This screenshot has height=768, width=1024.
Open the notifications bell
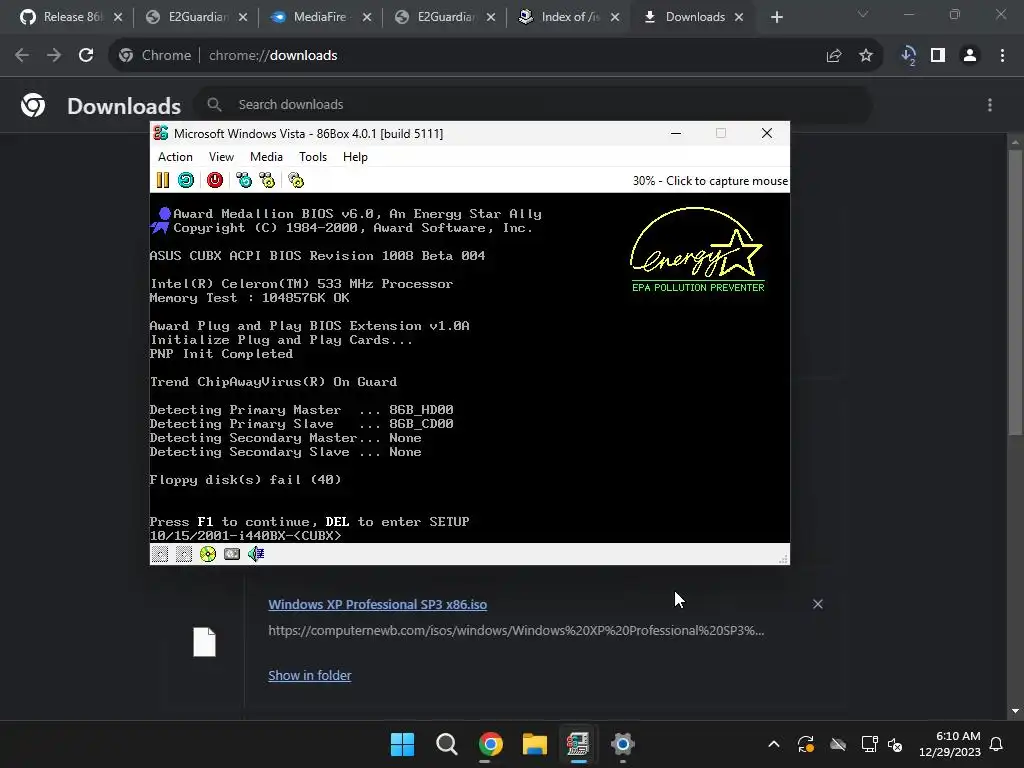point(997,744)
